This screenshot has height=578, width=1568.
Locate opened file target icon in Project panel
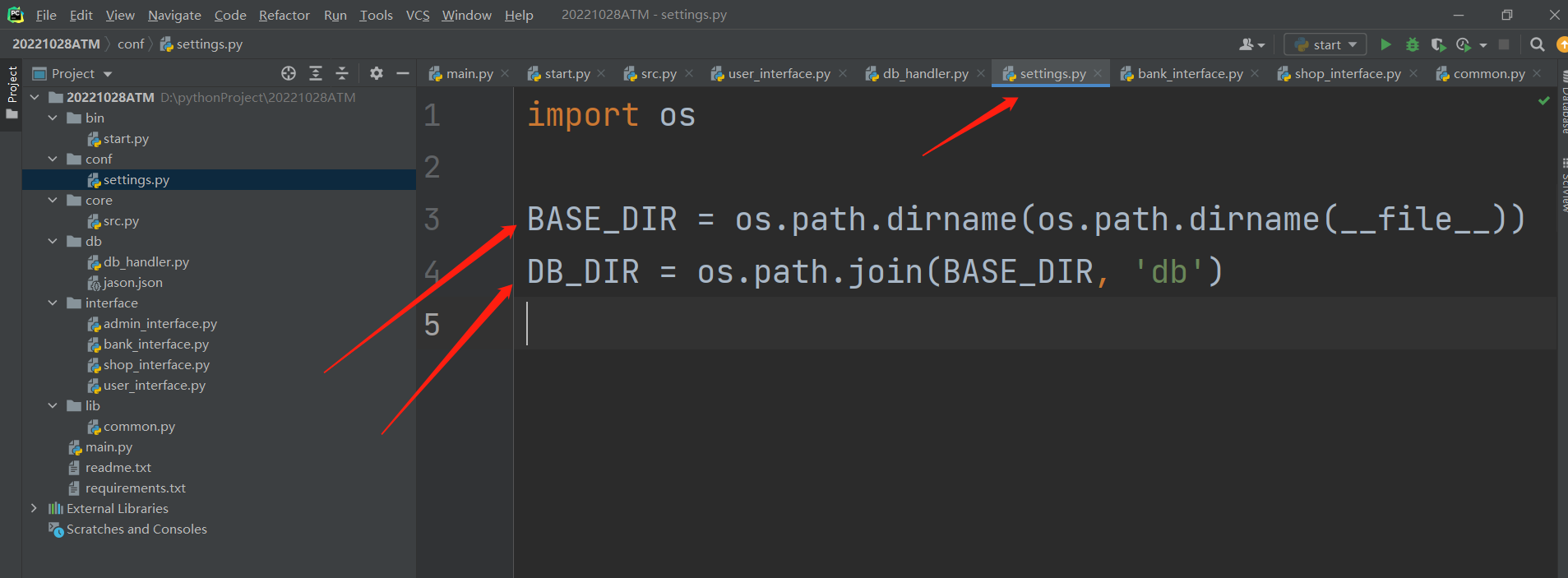point(289,73)
